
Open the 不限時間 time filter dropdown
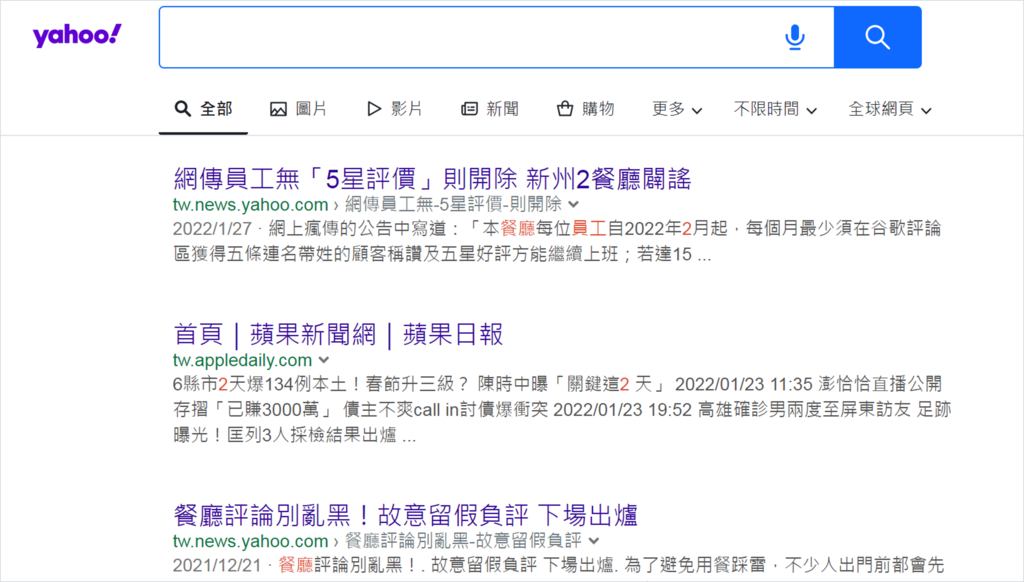pos(775,110)
